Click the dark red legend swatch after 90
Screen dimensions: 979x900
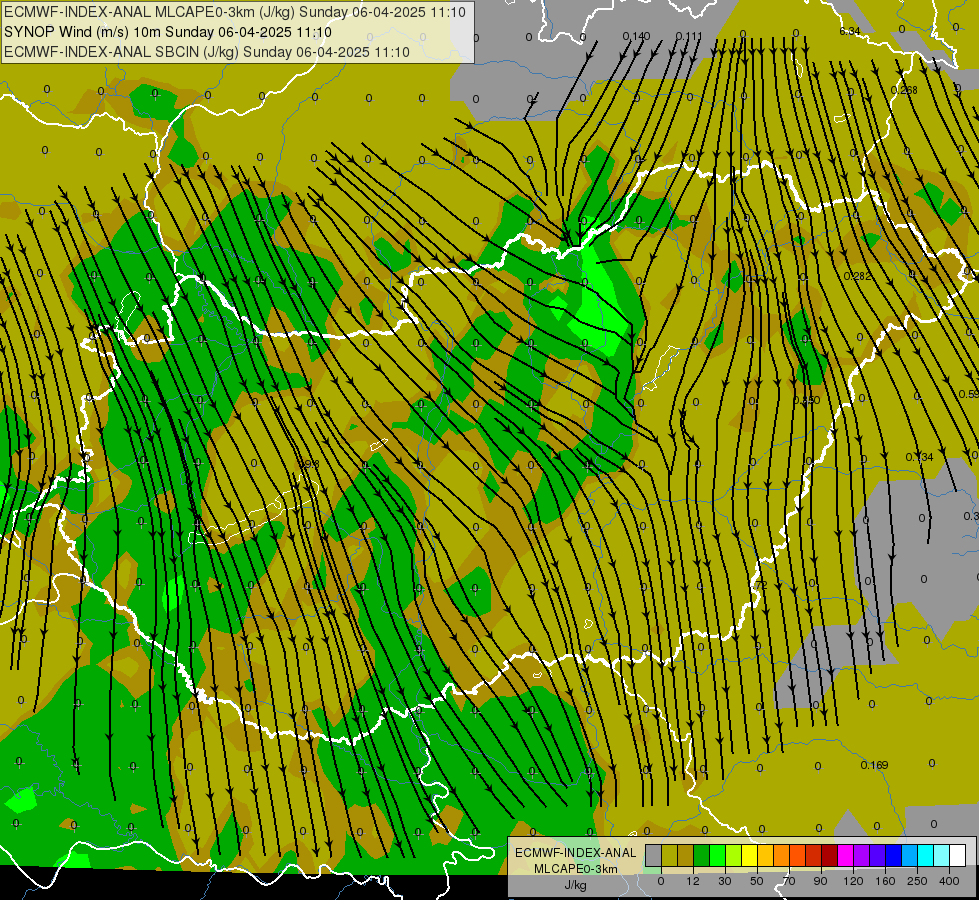[830, 855]
